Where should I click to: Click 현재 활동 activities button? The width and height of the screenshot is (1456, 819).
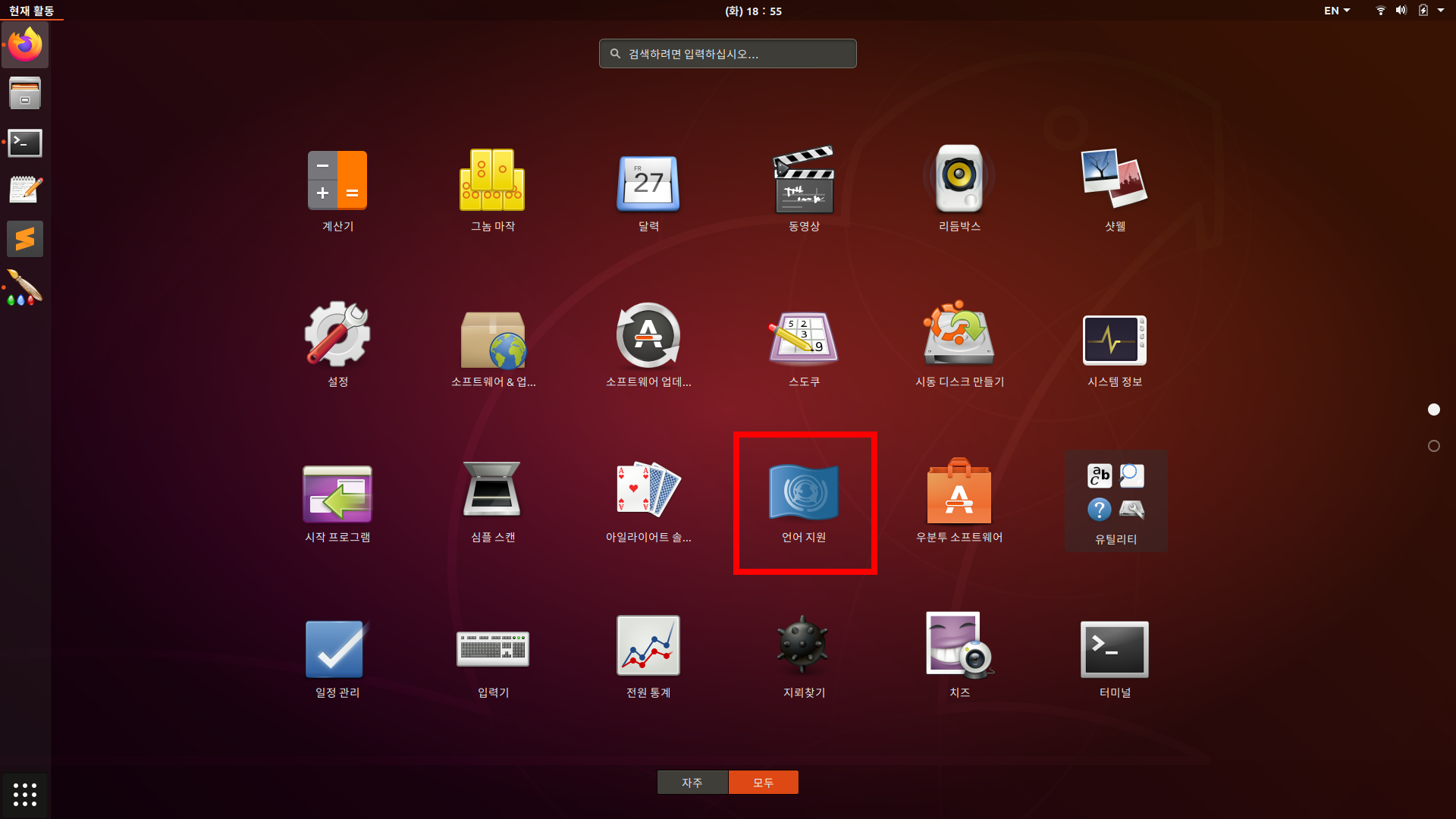coord(31,11)
